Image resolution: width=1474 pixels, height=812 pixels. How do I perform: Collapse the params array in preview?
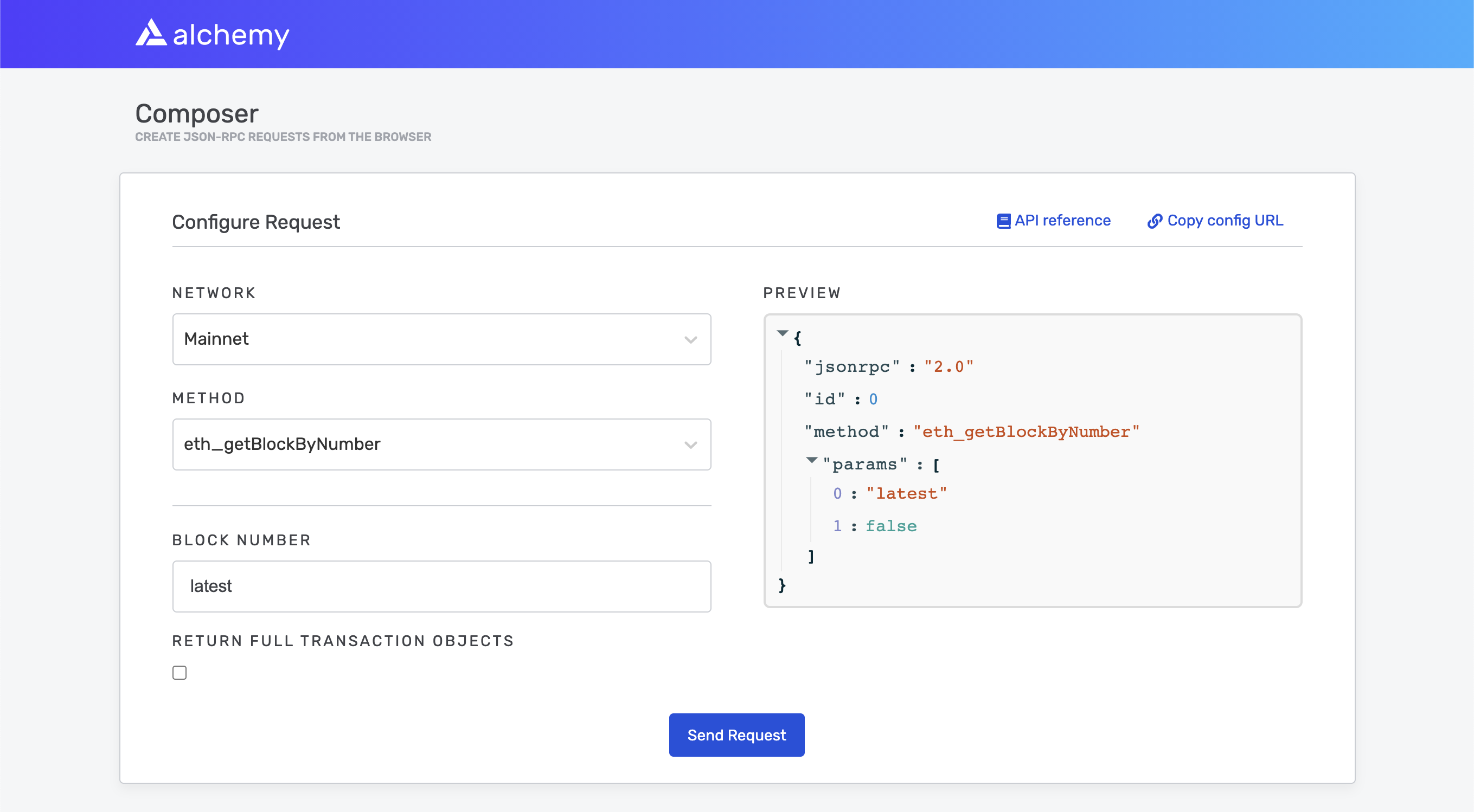[x=811, y=460]
